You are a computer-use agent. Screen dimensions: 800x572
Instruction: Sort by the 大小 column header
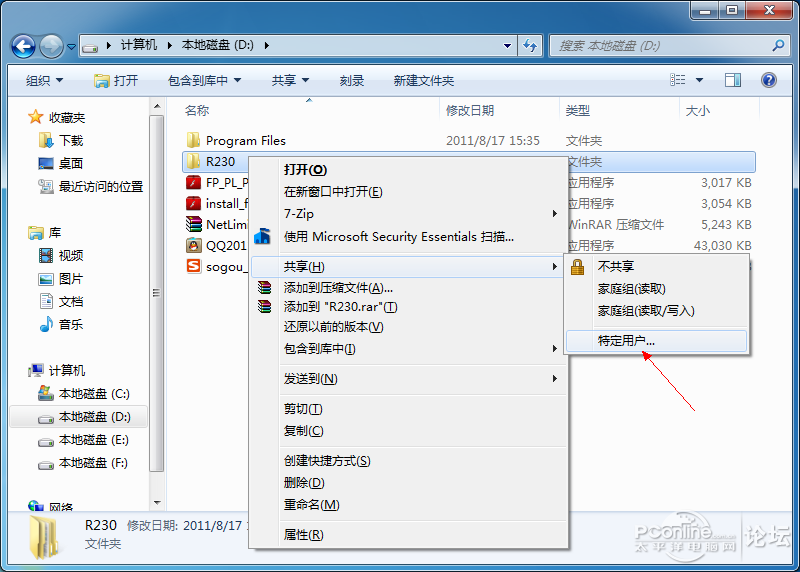click(698, 111)
